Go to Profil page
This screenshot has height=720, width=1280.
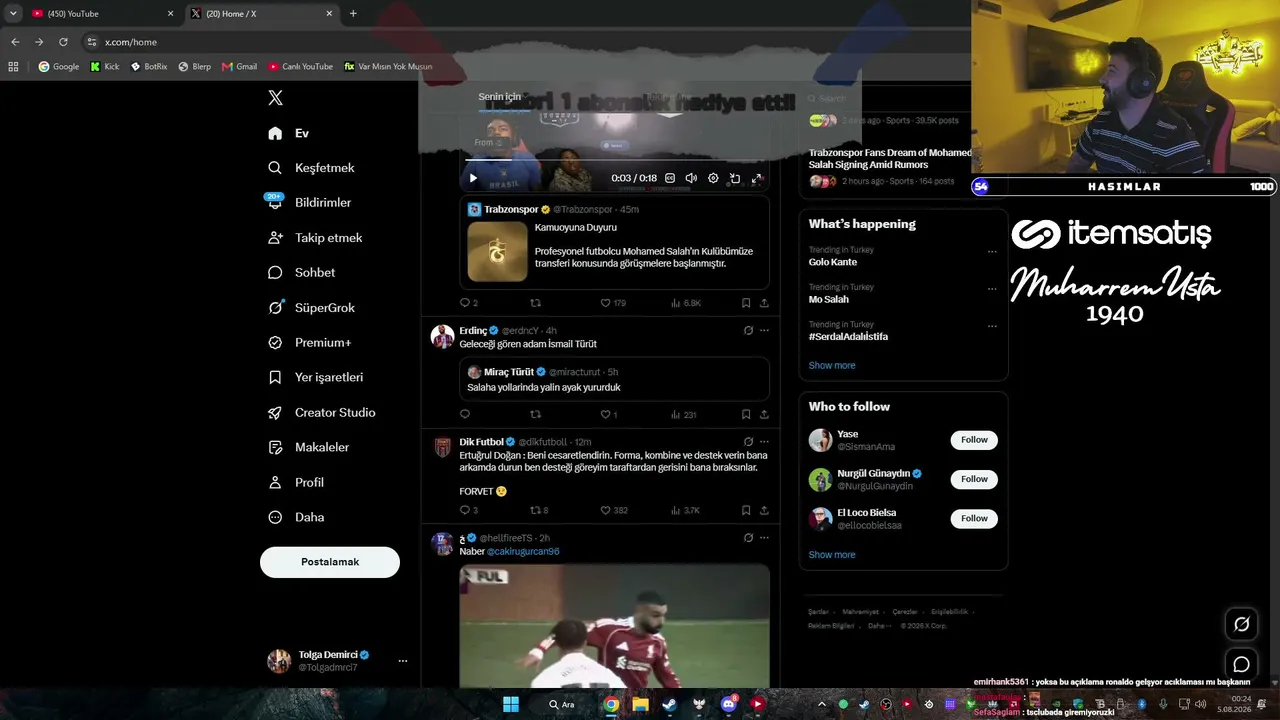(296, 483)
